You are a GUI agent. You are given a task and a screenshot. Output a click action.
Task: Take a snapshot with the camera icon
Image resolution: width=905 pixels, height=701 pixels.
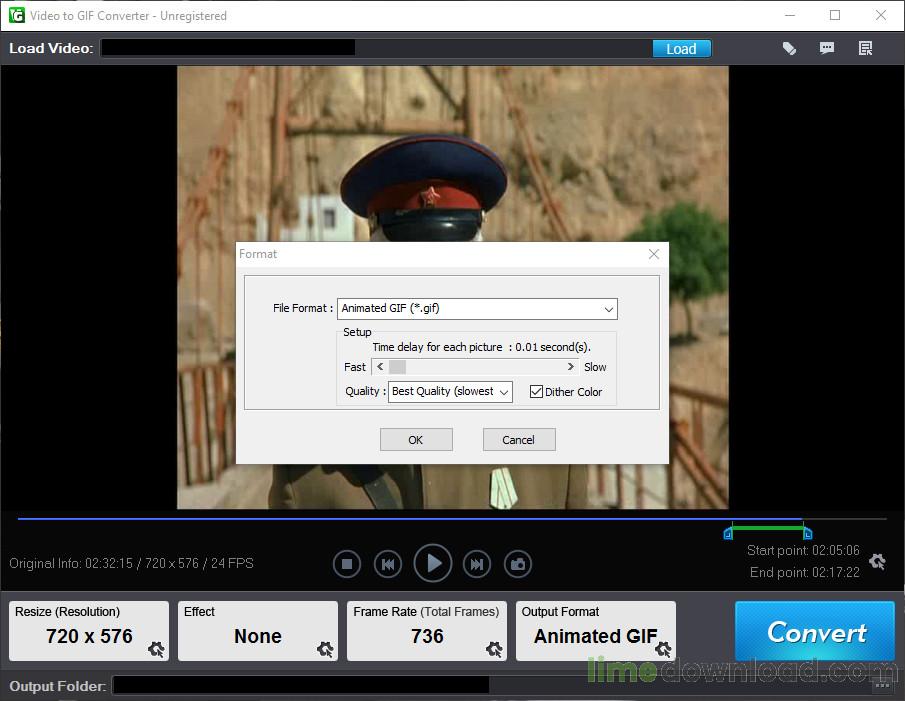[x=518, y=563]
